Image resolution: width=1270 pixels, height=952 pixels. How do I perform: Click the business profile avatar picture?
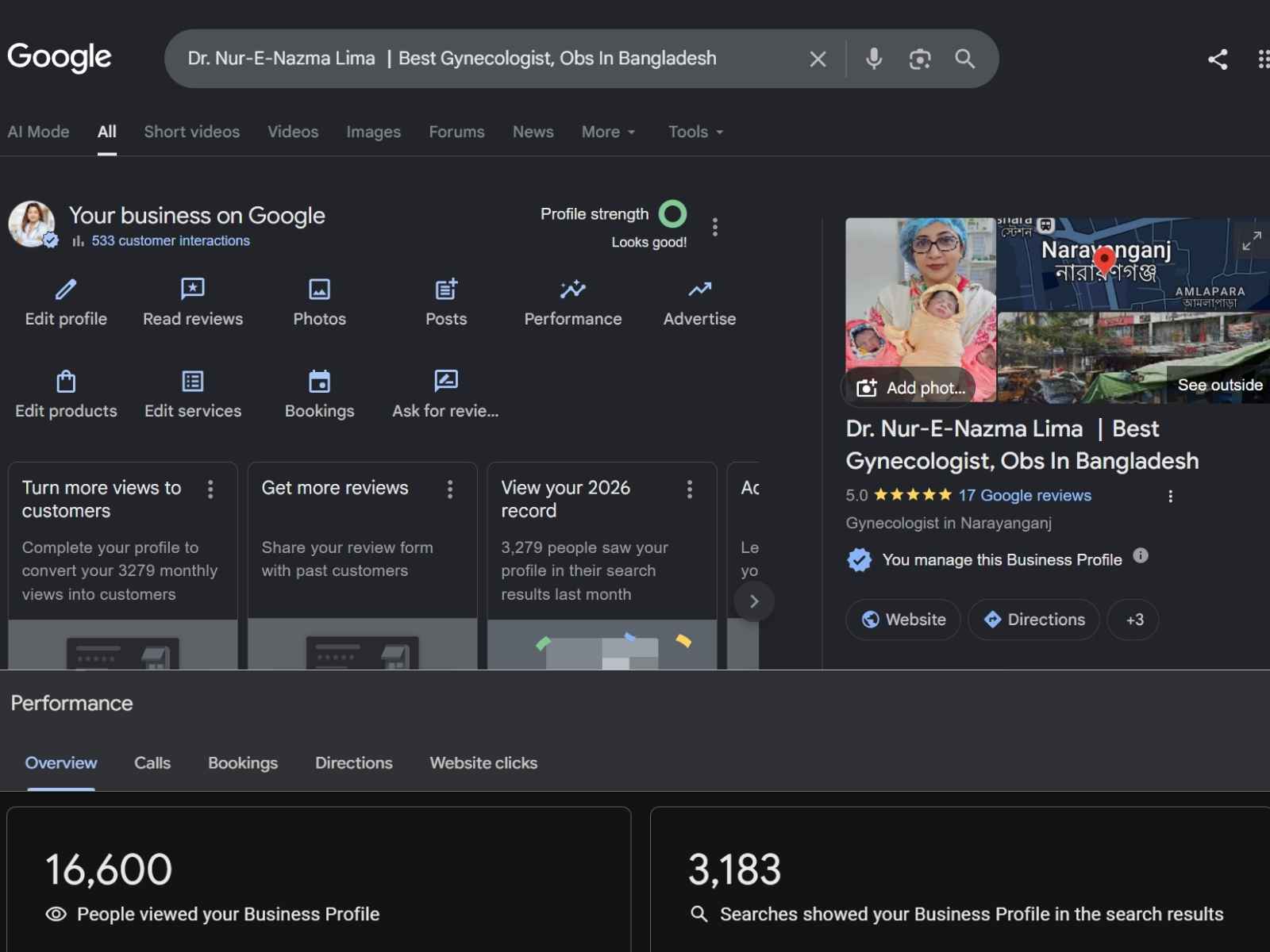click(x=32, y=224)
